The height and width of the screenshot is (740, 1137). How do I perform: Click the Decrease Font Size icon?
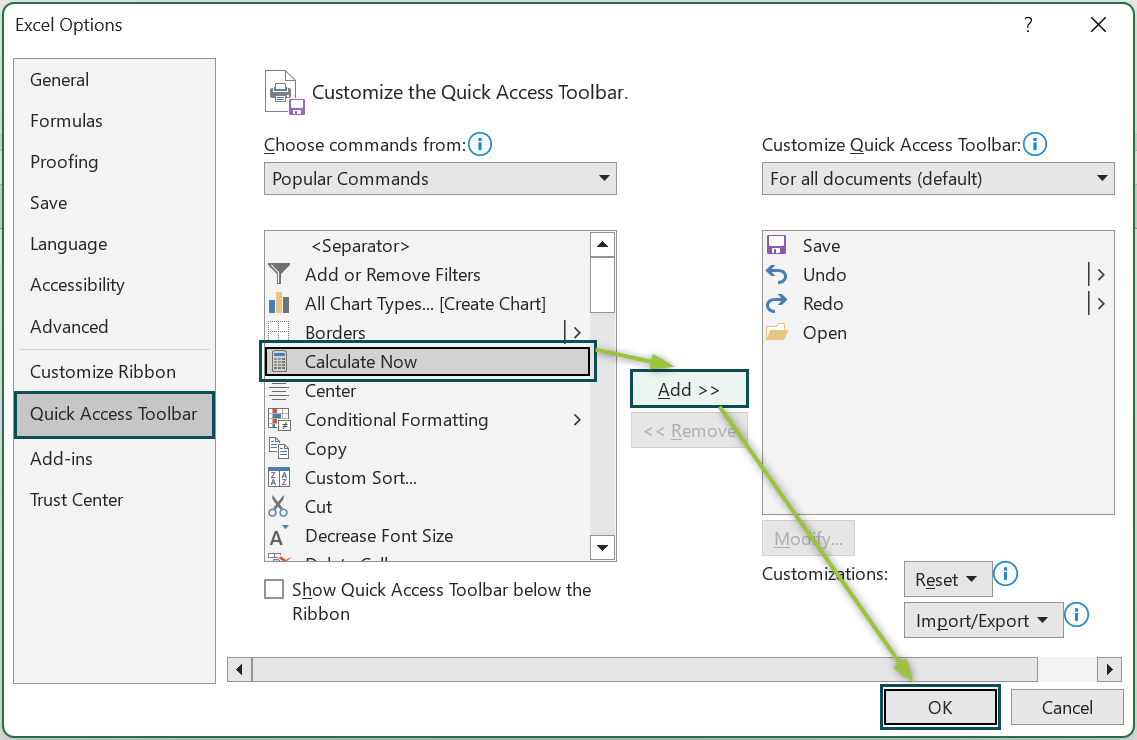[x=278, y=535]
